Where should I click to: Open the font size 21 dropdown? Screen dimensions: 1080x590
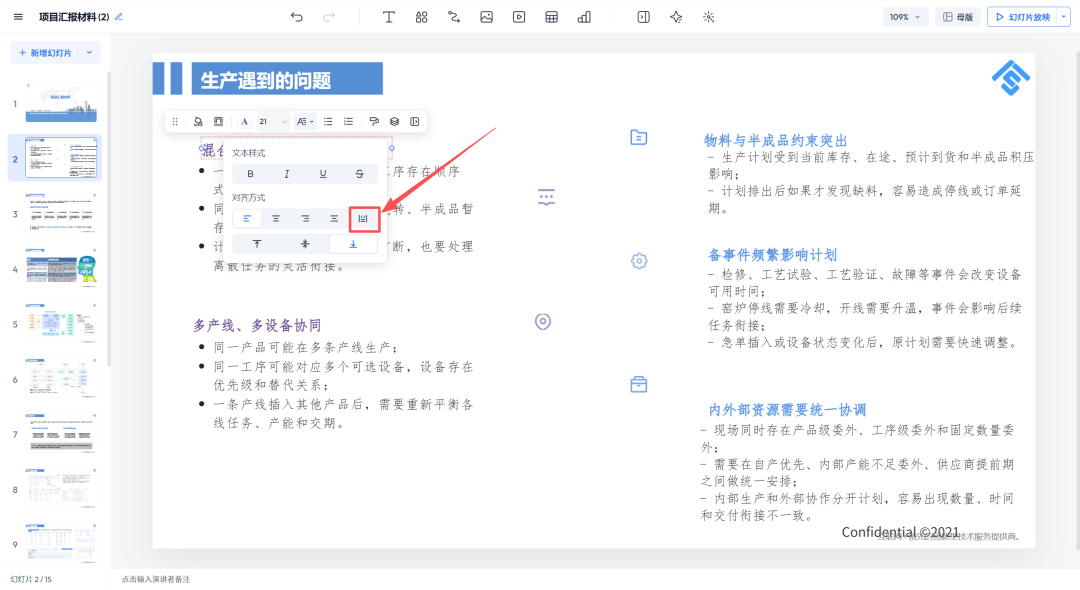273,122
